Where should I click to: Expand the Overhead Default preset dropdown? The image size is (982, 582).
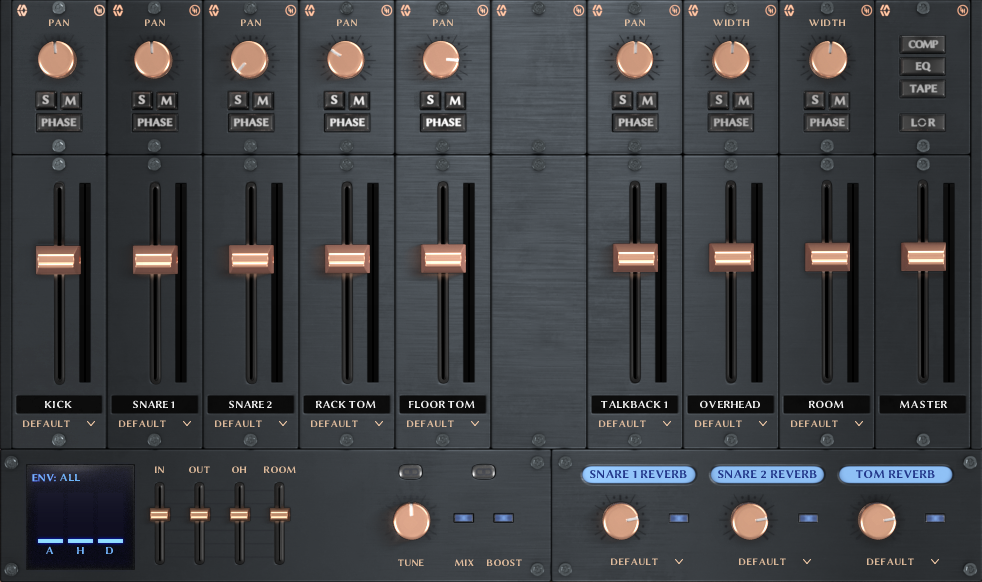point(731,424)
